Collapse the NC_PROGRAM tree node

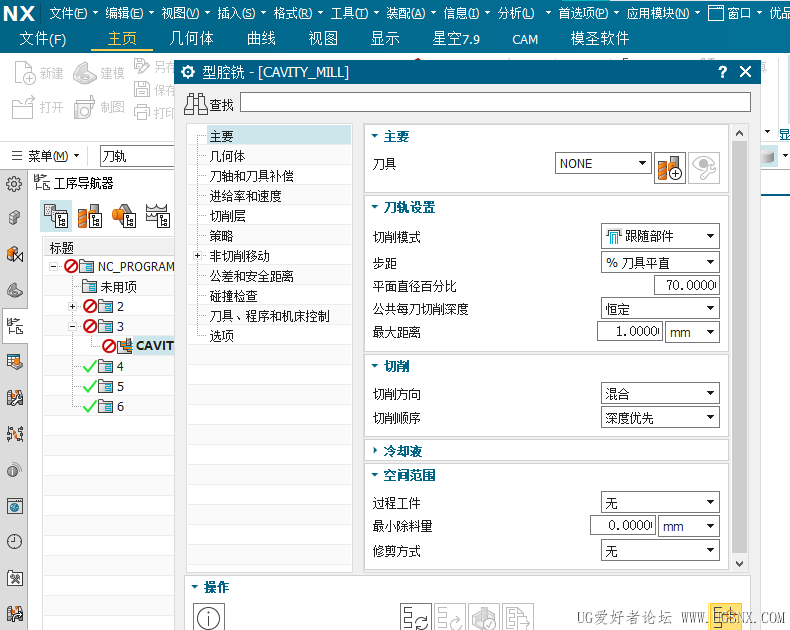point(53,267)
